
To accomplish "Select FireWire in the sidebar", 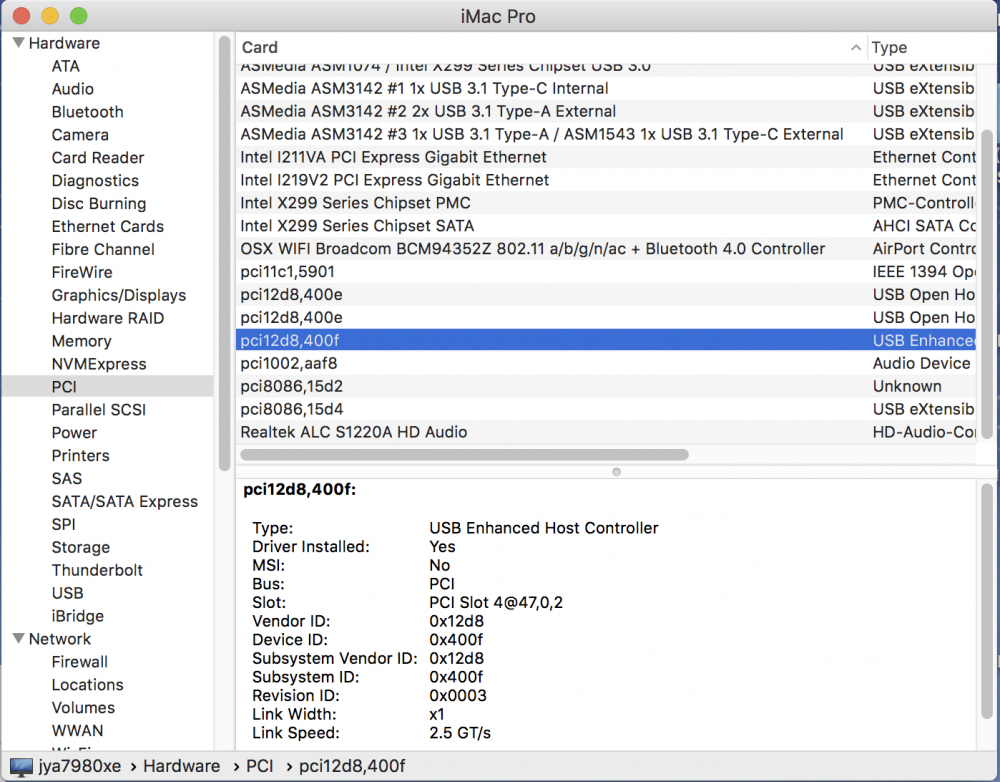I will [x=82, y=272].
